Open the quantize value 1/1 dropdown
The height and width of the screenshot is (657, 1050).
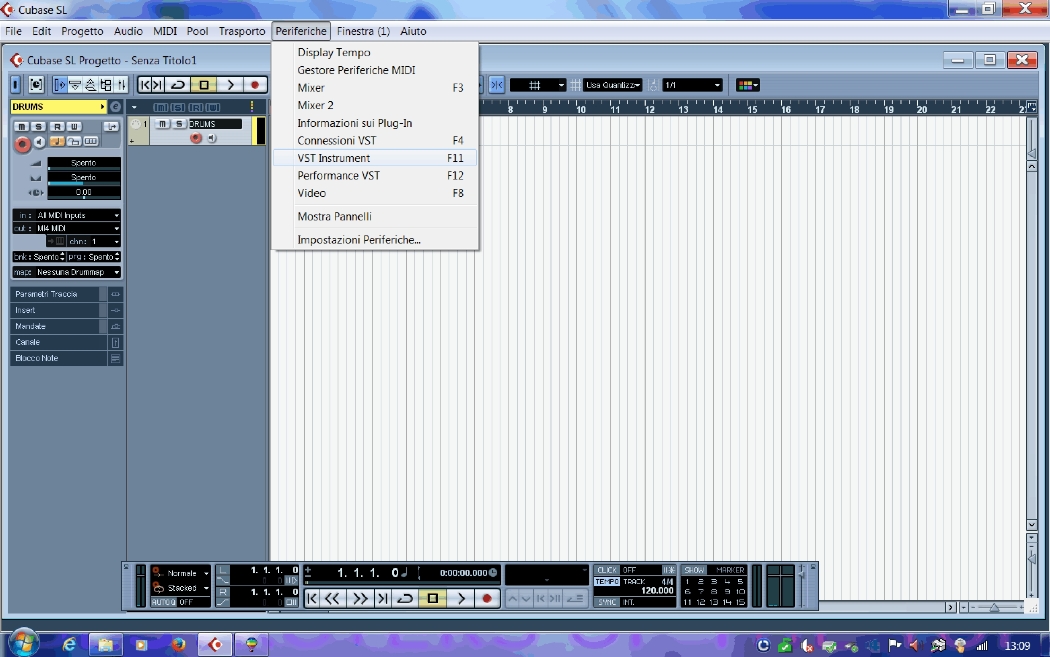[x=692, y=85]
